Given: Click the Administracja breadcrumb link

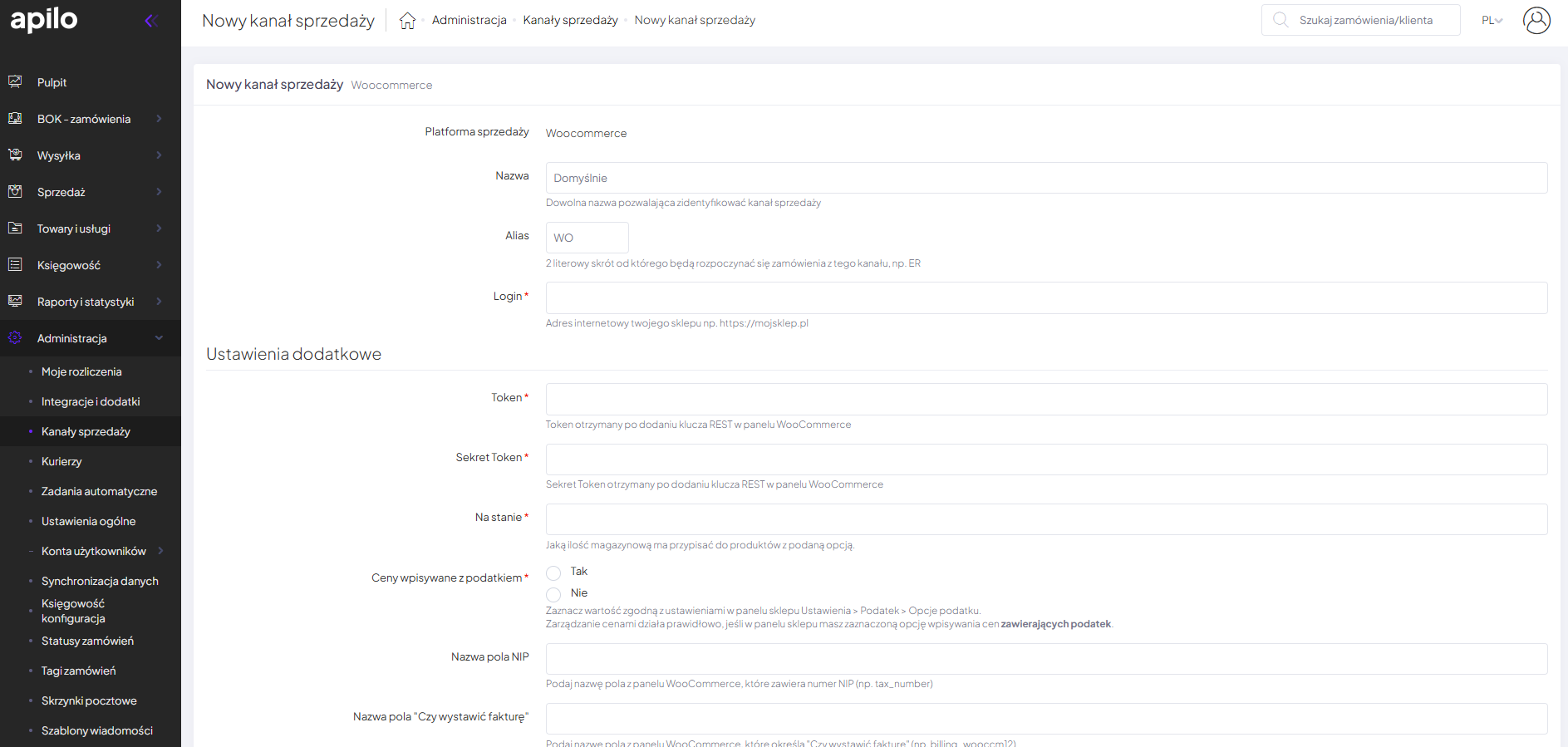Looking at the screenshot, I should coord(469,20).
